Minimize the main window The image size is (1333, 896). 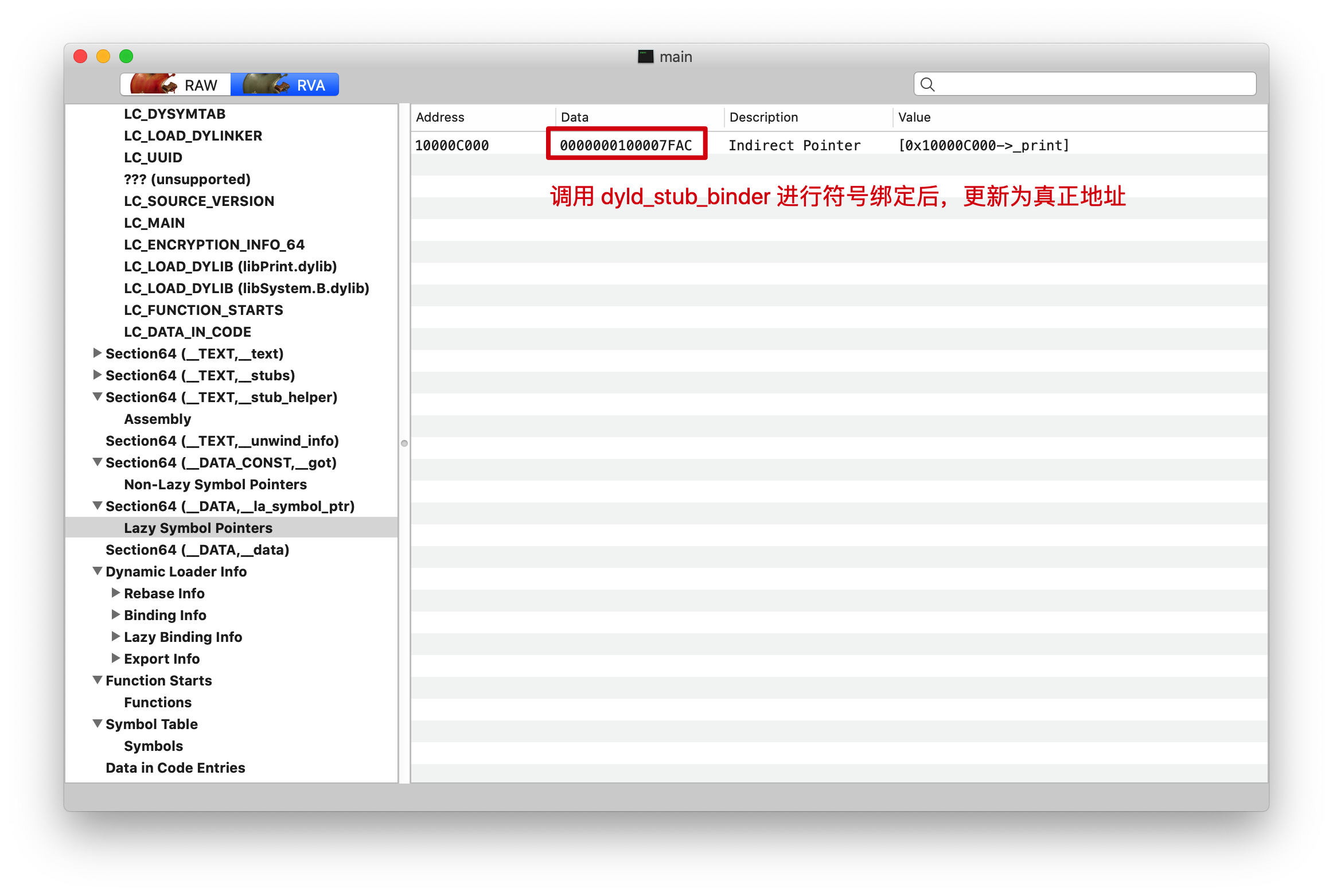(103, 56)
